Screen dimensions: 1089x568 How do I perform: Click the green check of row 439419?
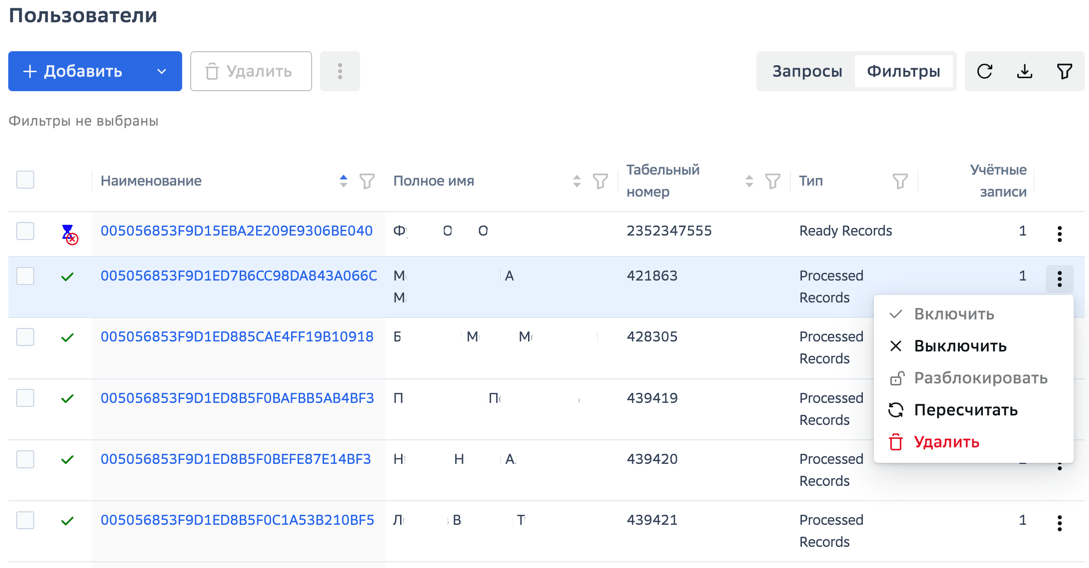[67, 399]
